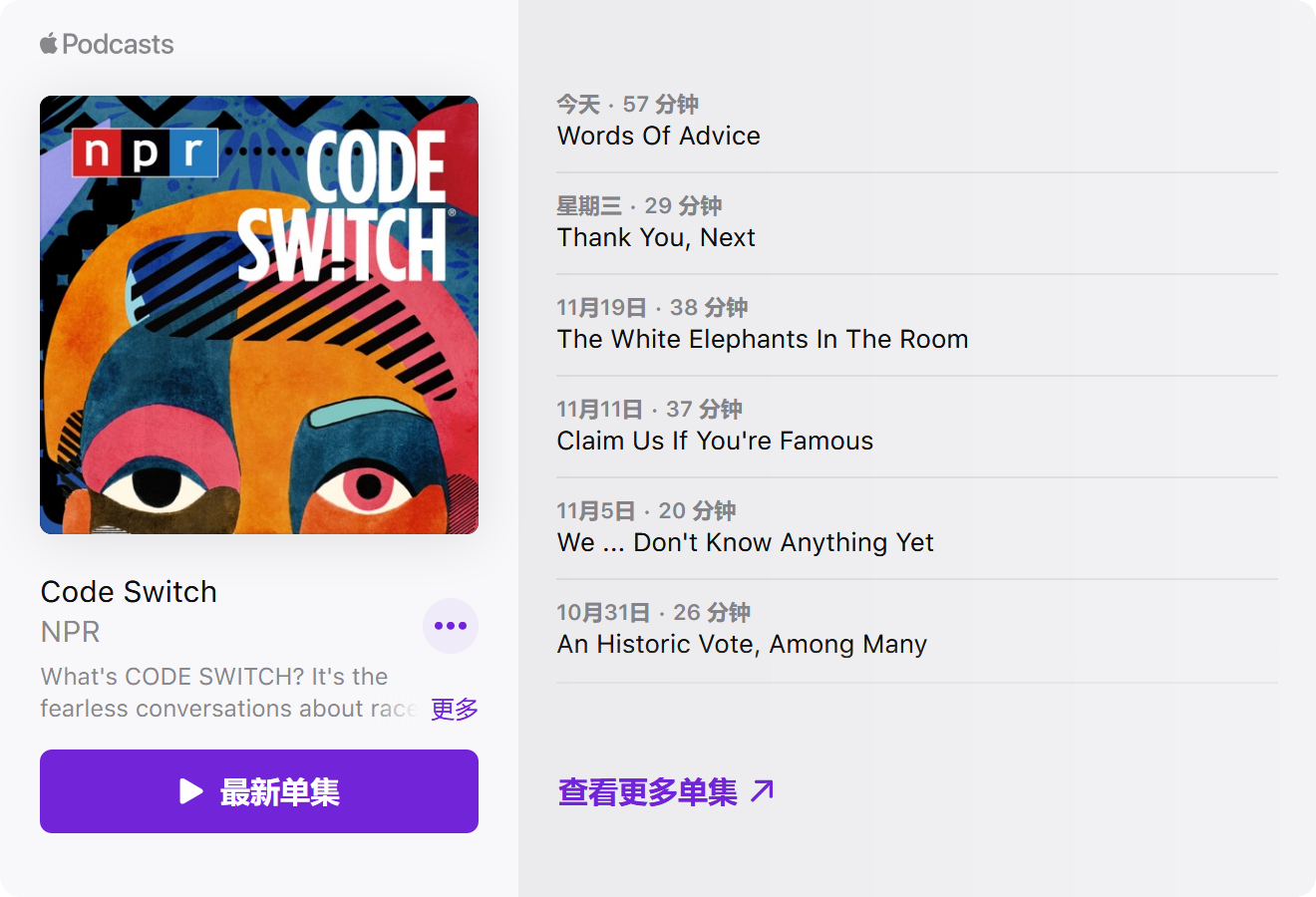Image resolution: width=1316 pixels, height=897 pixels.
Task: Open the three-dot more options menu
Action: pos(451,626)
